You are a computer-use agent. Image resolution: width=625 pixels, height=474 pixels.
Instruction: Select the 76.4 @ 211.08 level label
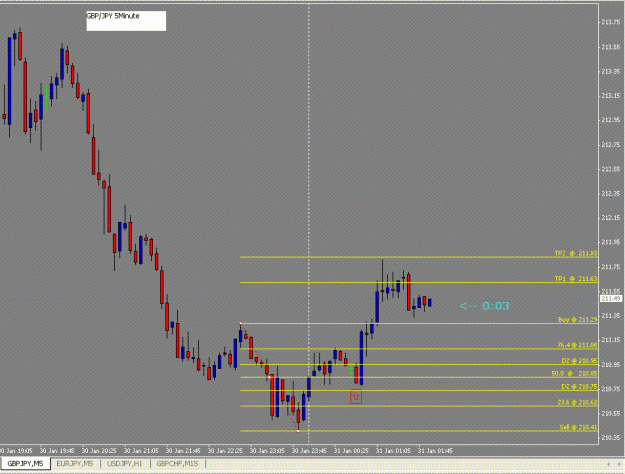pos(577,345)
